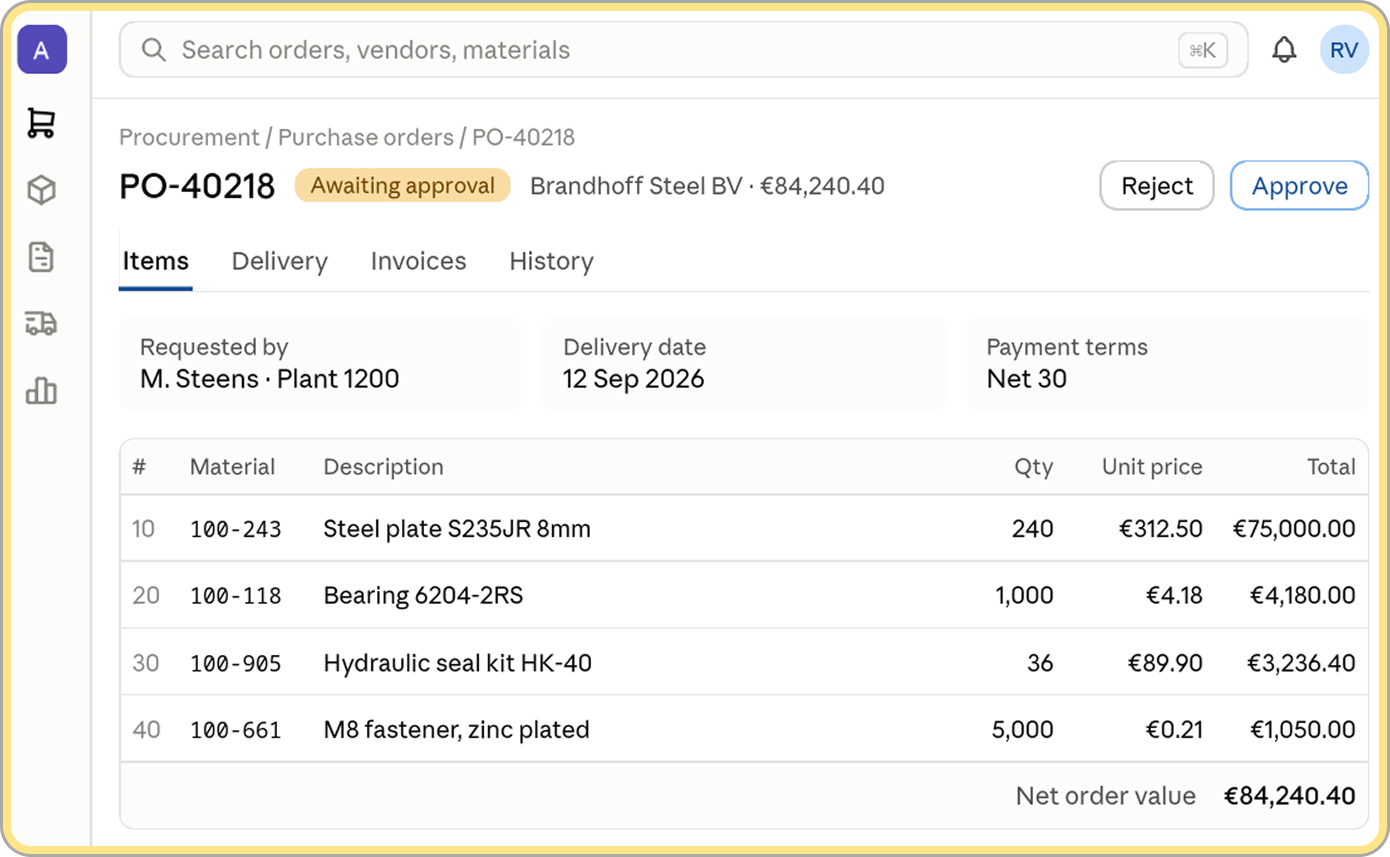
Task: Click the €1,050.00 line total
Action: point(1303,730)
